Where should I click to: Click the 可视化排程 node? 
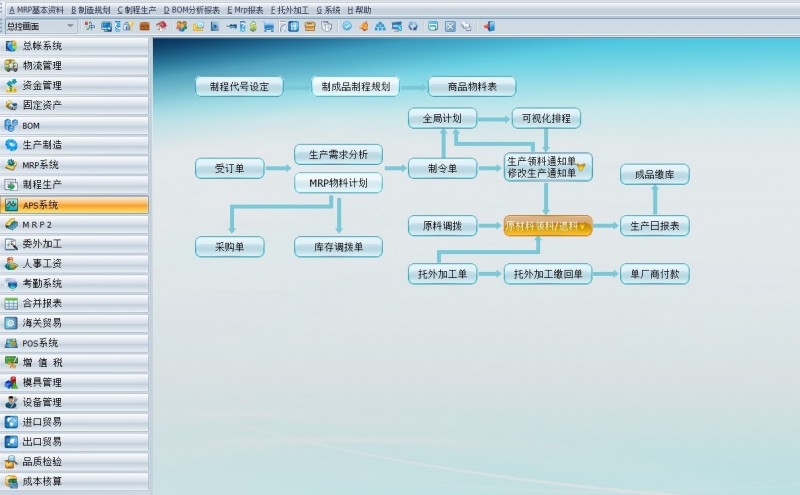point(546,118)
